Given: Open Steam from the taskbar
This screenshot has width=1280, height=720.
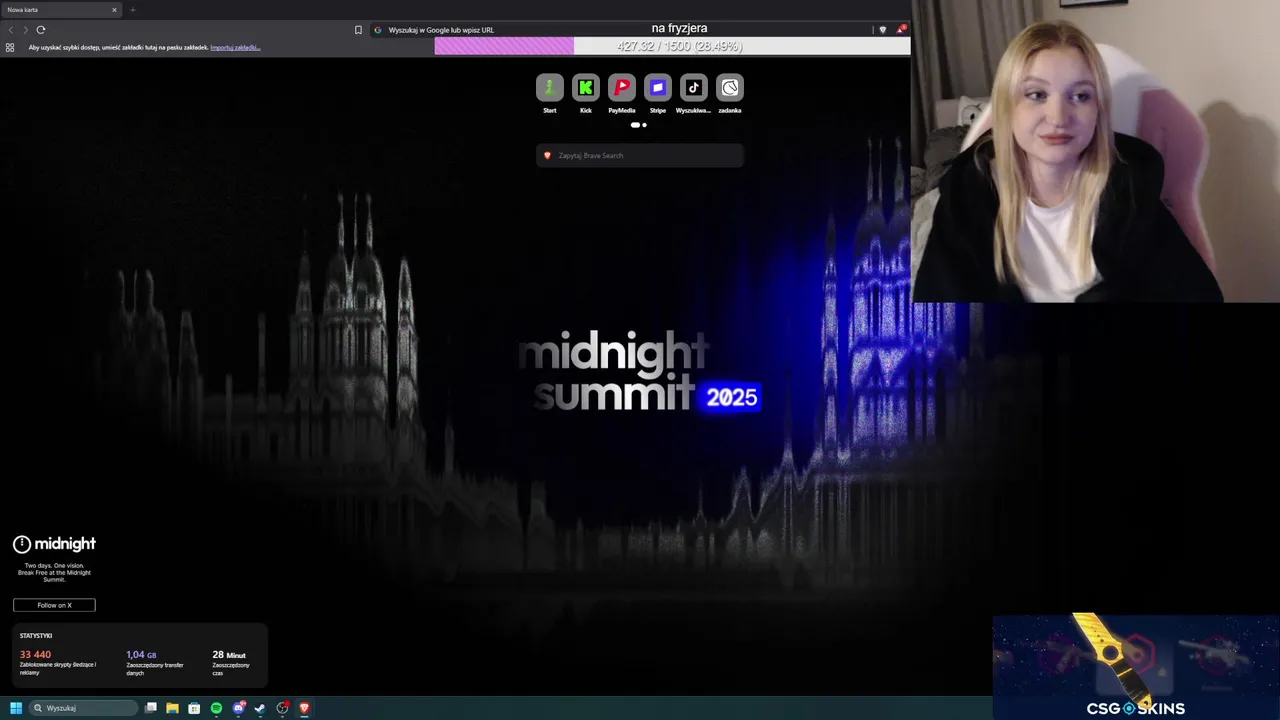Looking at the screenshot, I should point(260,708).
